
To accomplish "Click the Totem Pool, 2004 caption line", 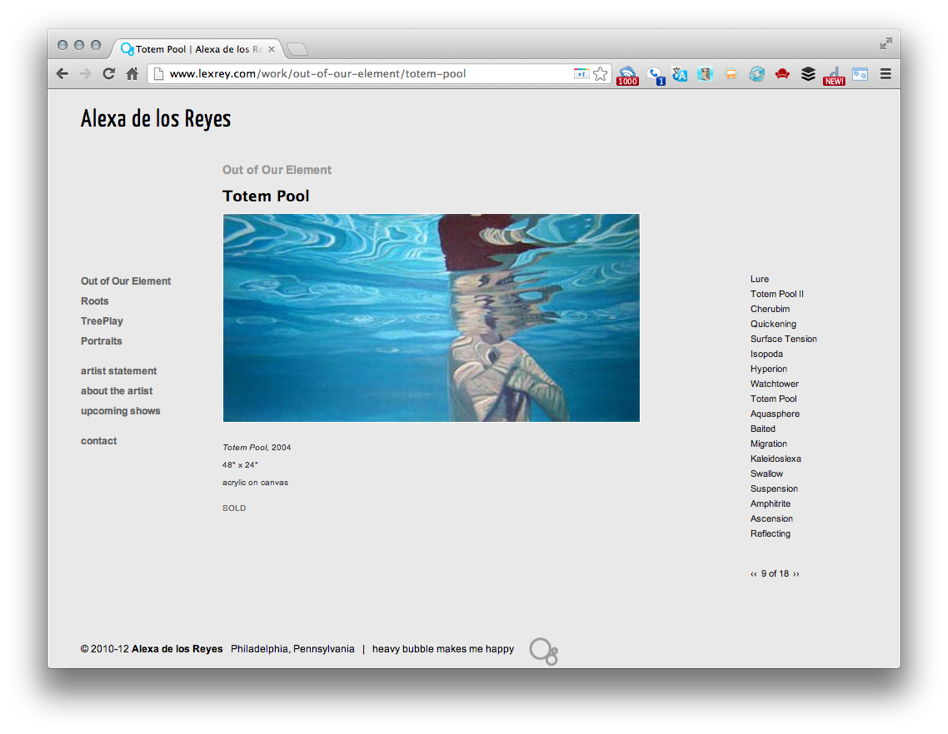I will tap(256, 447).
